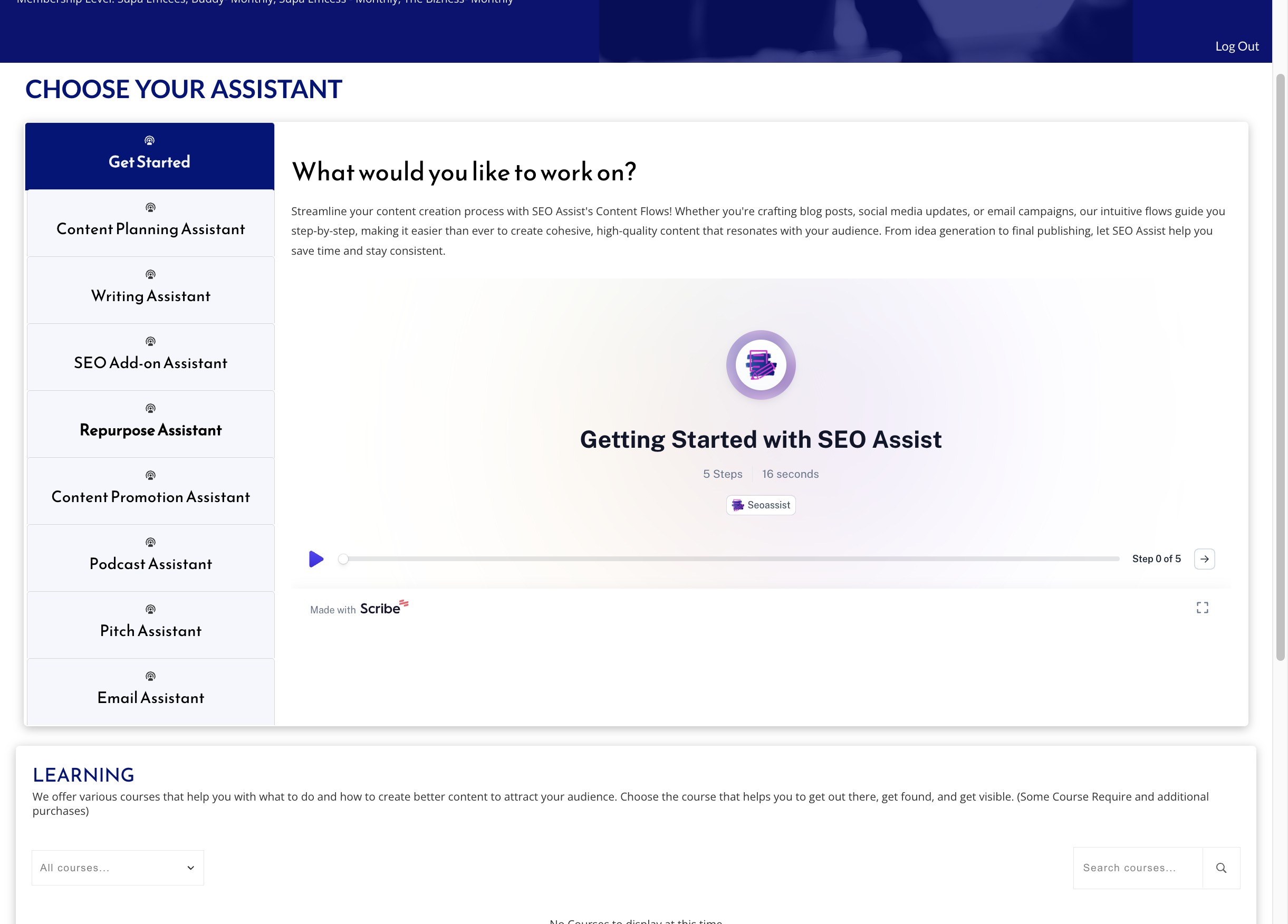Click the icon above Content Planning Assistant

point(150,207)
